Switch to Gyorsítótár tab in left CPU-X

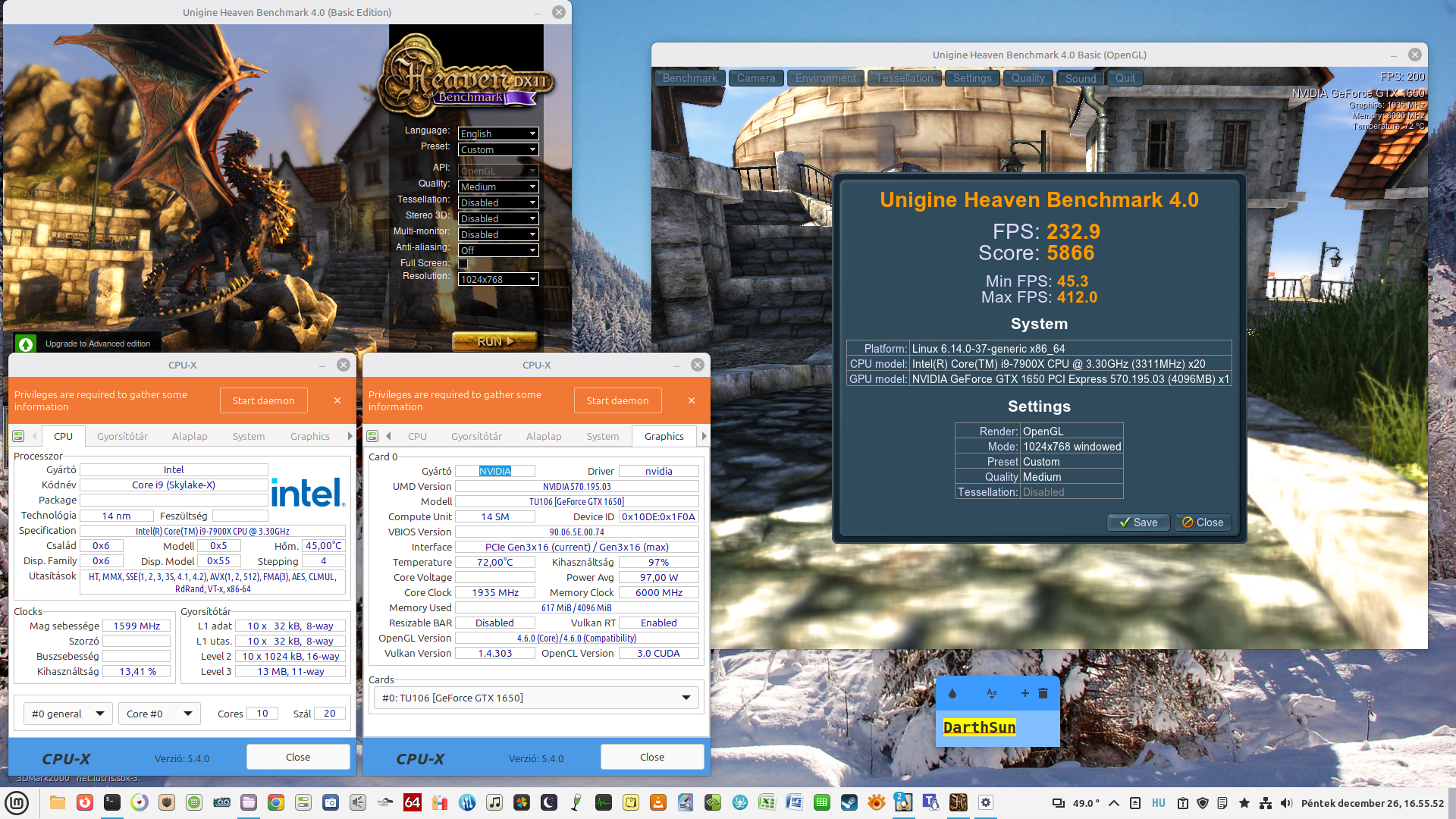pyautogui.click(x=122, y=436)
